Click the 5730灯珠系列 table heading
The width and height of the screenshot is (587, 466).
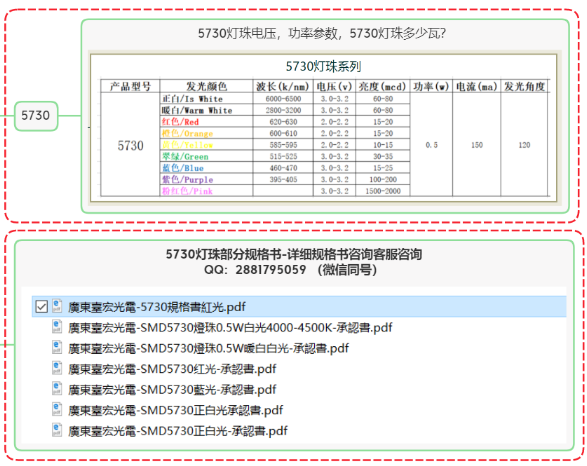click(323, 67)
